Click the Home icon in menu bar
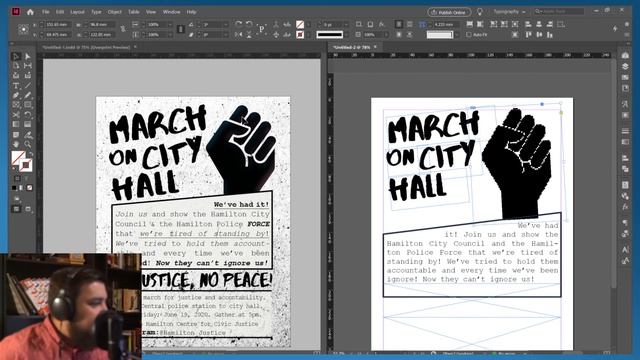Screen dimensions: 640x360 point(30,12)
